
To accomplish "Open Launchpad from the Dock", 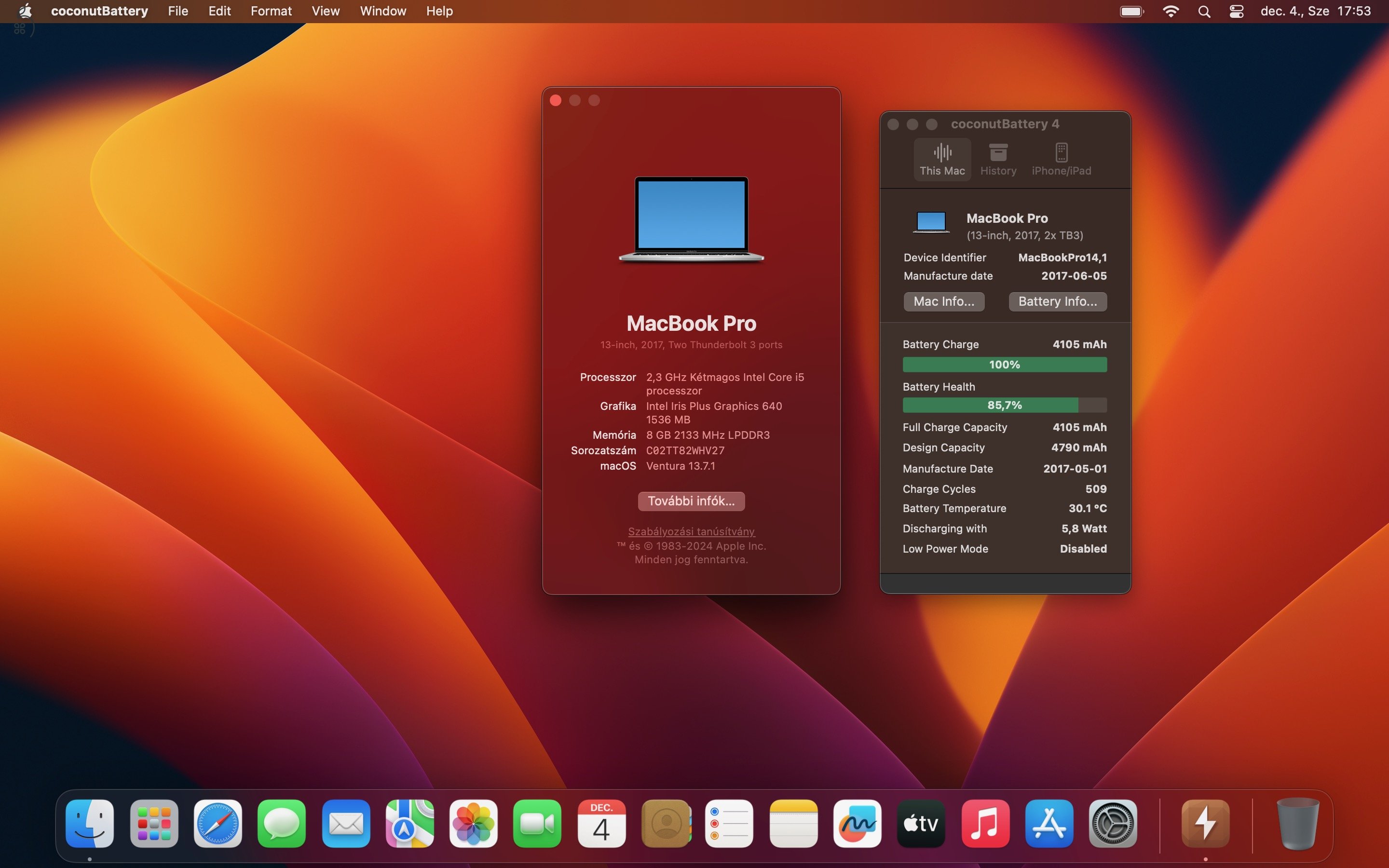I will (154, 823).
